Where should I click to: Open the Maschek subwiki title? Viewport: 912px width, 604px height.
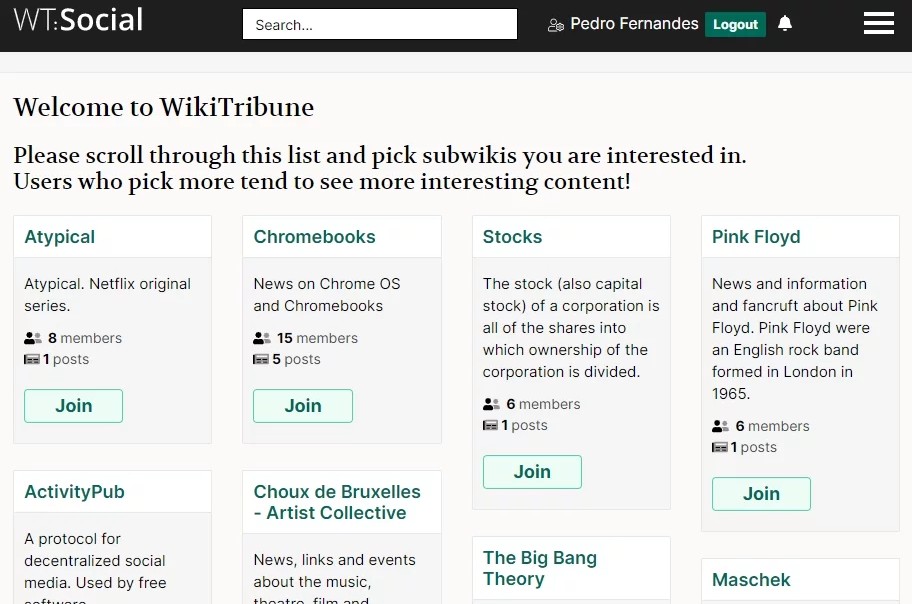[x=751, y=580]
